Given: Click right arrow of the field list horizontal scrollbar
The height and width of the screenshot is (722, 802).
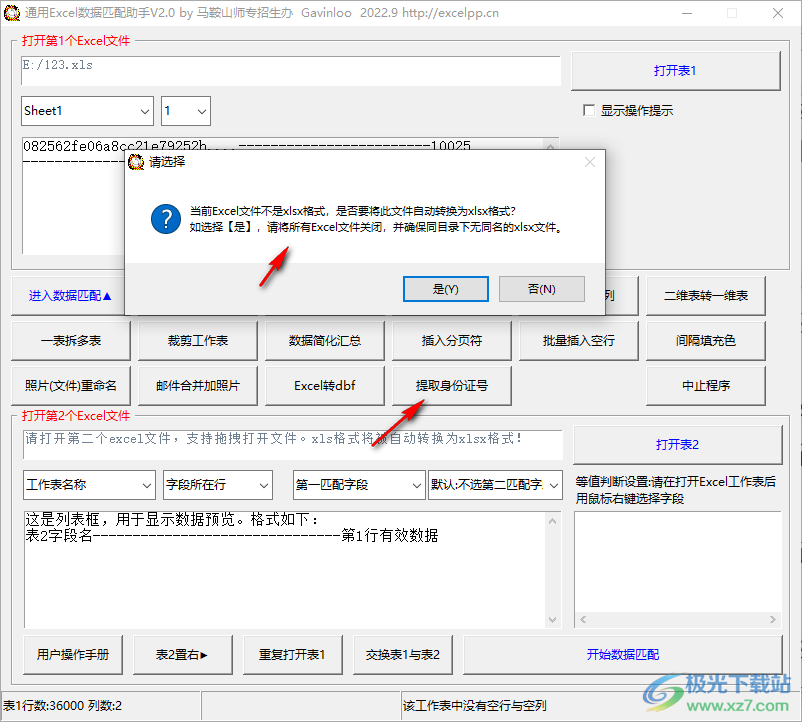Looking at the screenshot, I should coord(773,619).
